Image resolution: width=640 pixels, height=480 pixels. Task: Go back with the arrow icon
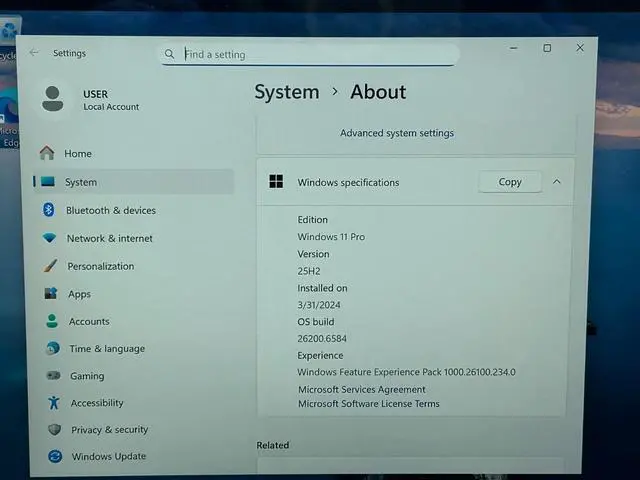pyautogui.click(x=34, y=52)
